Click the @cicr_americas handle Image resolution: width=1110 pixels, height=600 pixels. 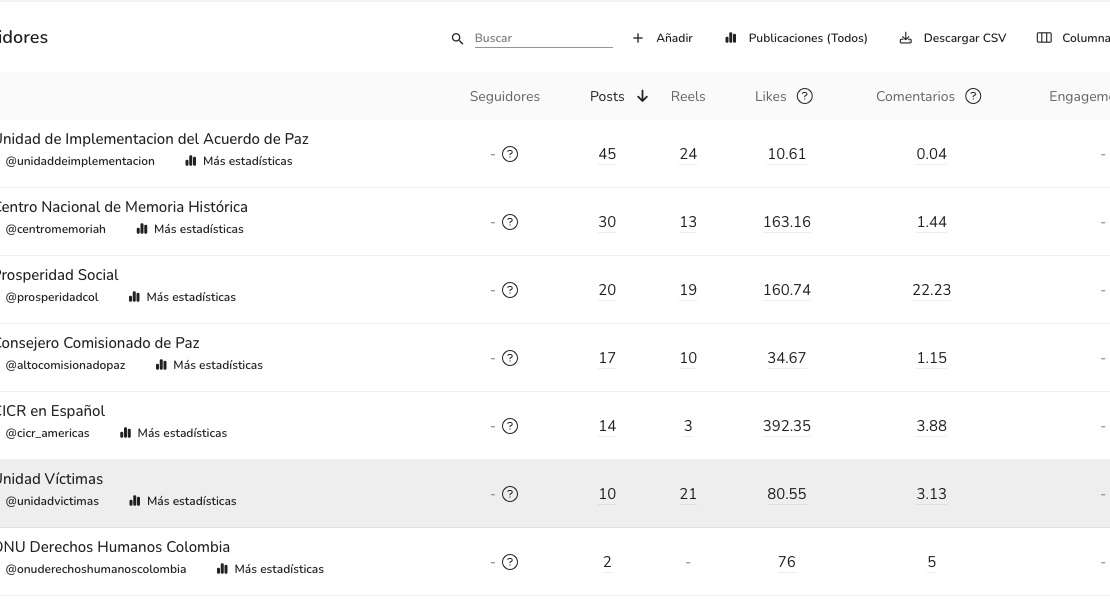point(47,433)
